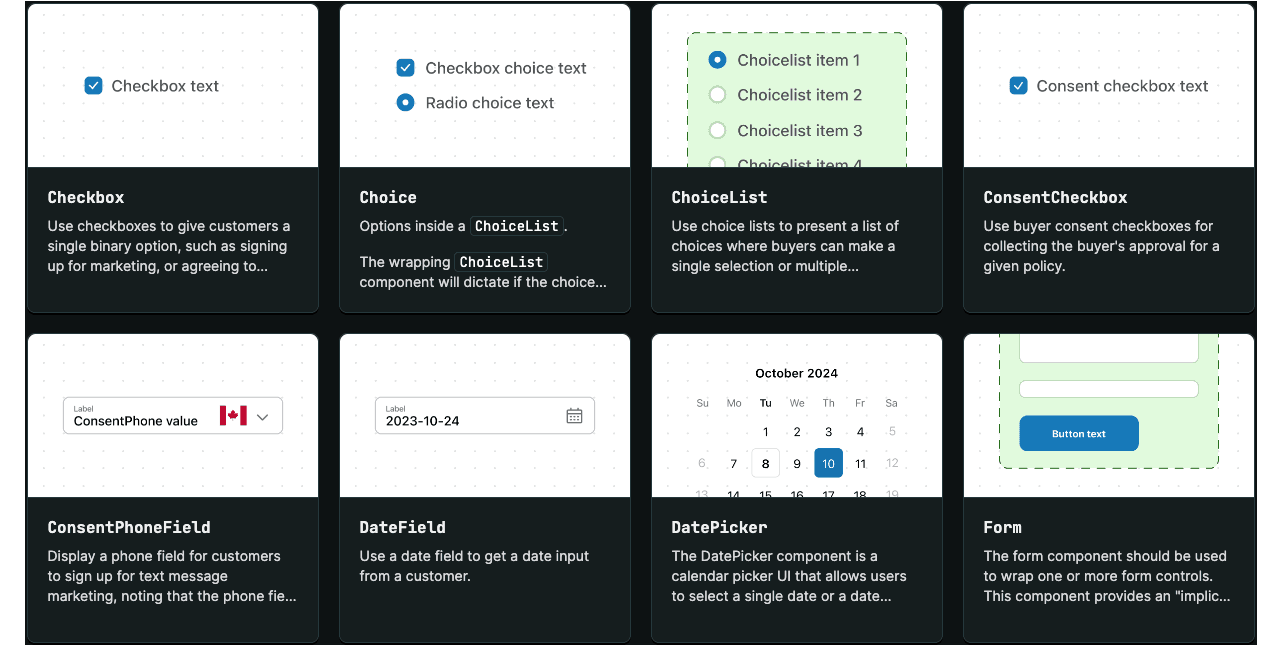Click the Canadian flag in ConsentPhoneField

(231, 415)
